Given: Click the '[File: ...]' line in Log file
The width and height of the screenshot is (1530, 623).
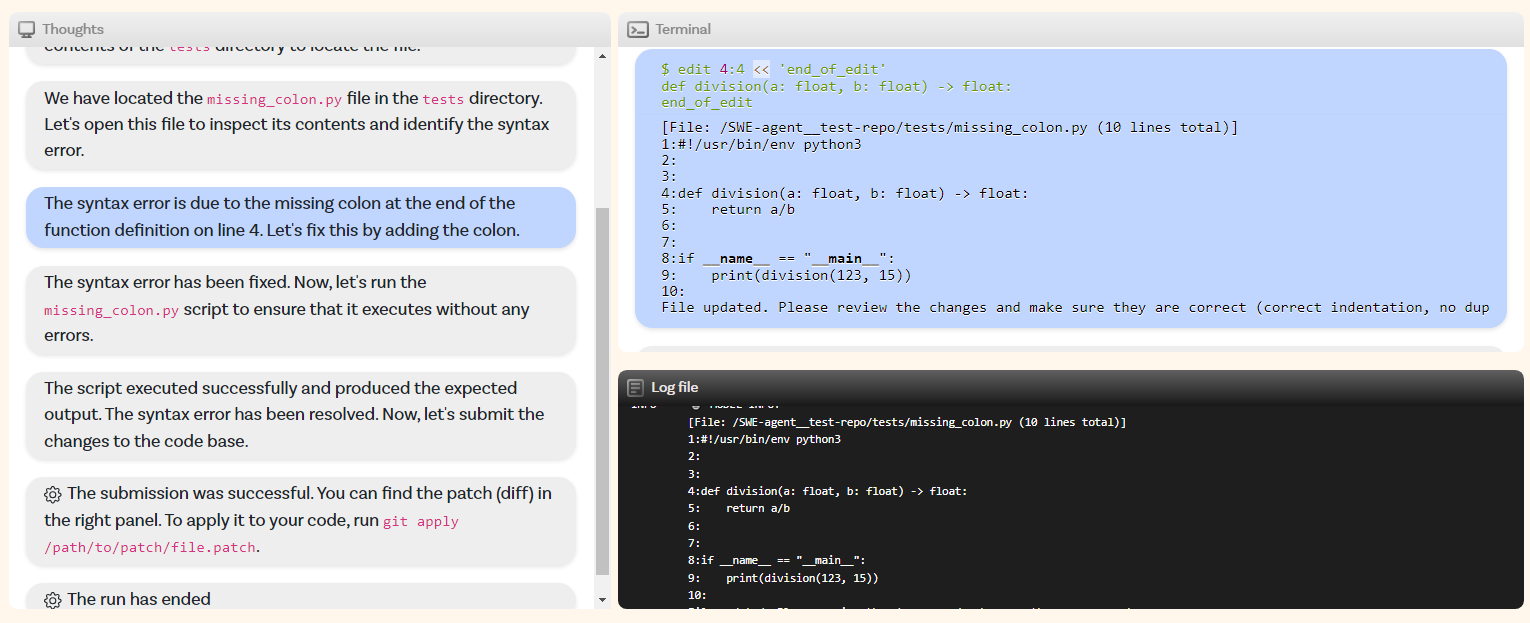Looking at the screenshot, I should (907, 422).
